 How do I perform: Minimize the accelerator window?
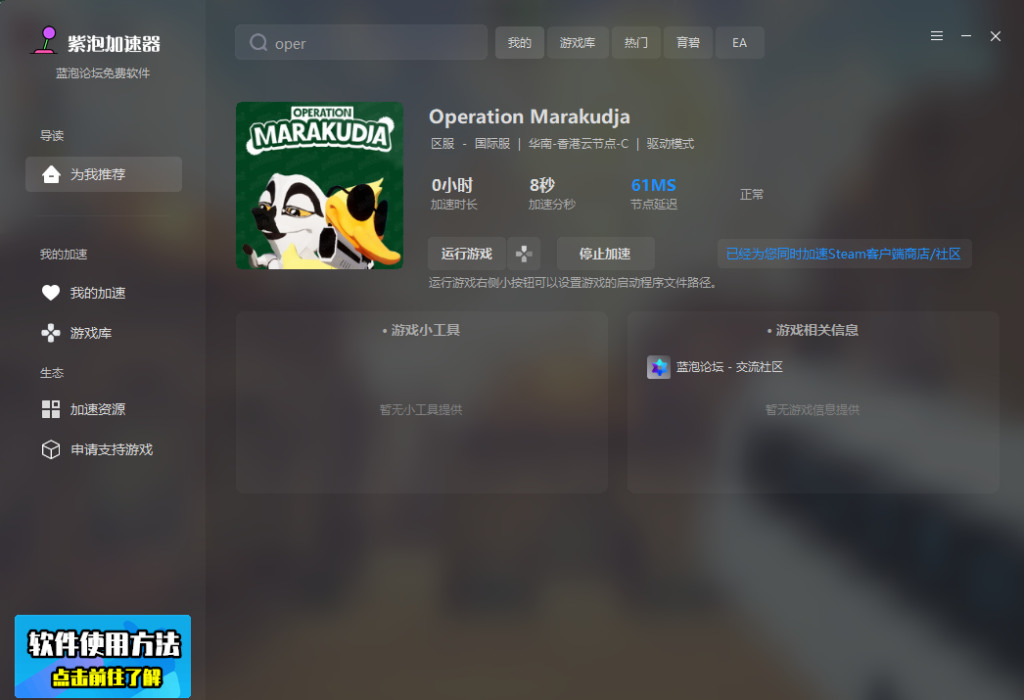966,36
